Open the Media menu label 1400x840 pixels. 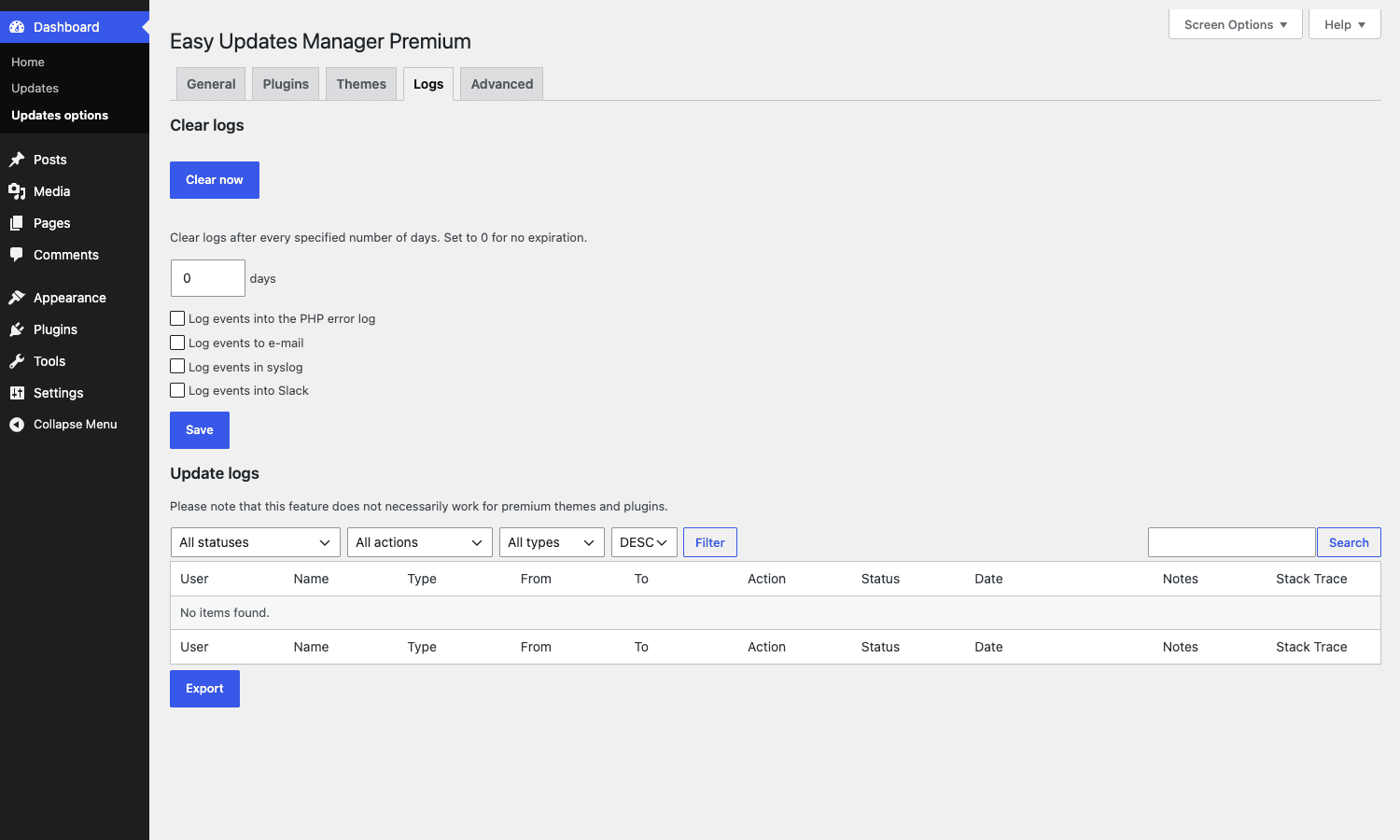(52, 191)
